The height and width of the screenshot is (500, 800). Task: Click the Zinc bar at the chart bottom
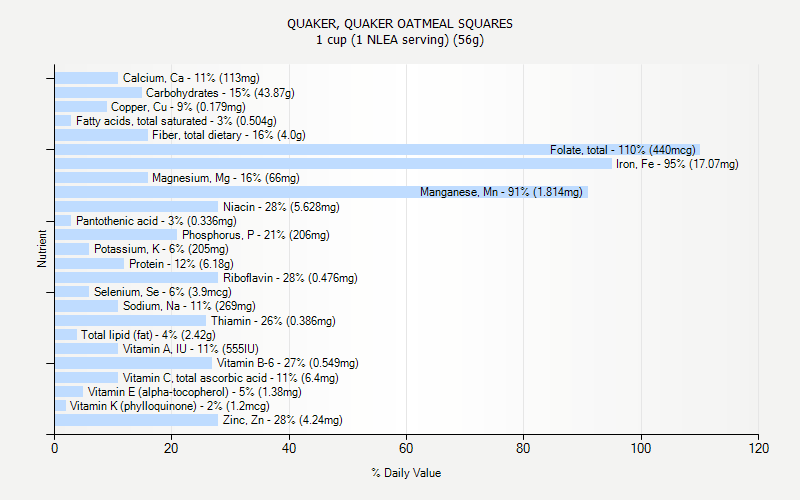click(x=137, y=420)
